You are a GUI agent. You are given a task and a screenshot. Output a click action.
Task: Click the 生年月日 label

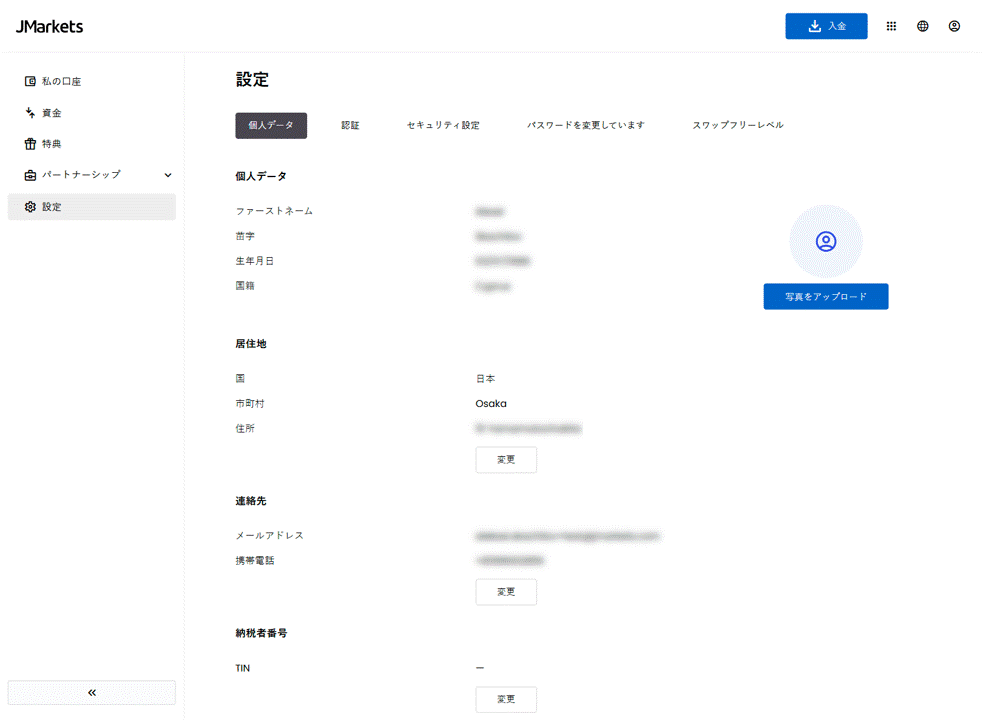click(x=255, y=261)
